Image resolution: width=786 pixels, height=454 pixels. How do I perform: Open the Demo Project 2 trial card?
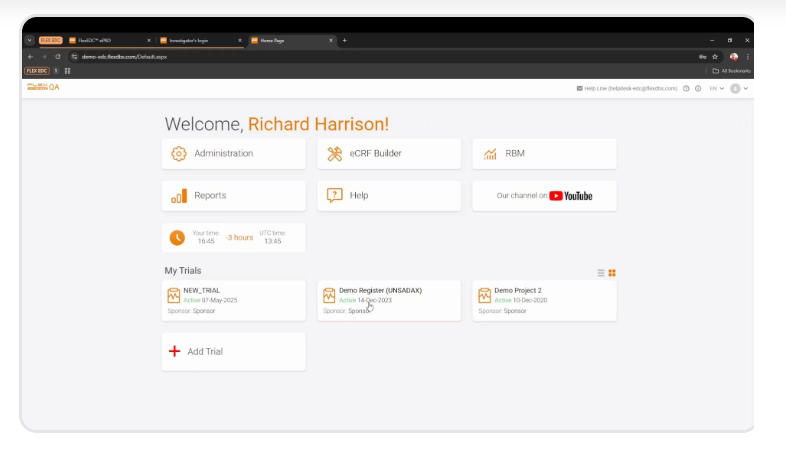[x=544, y=300]
